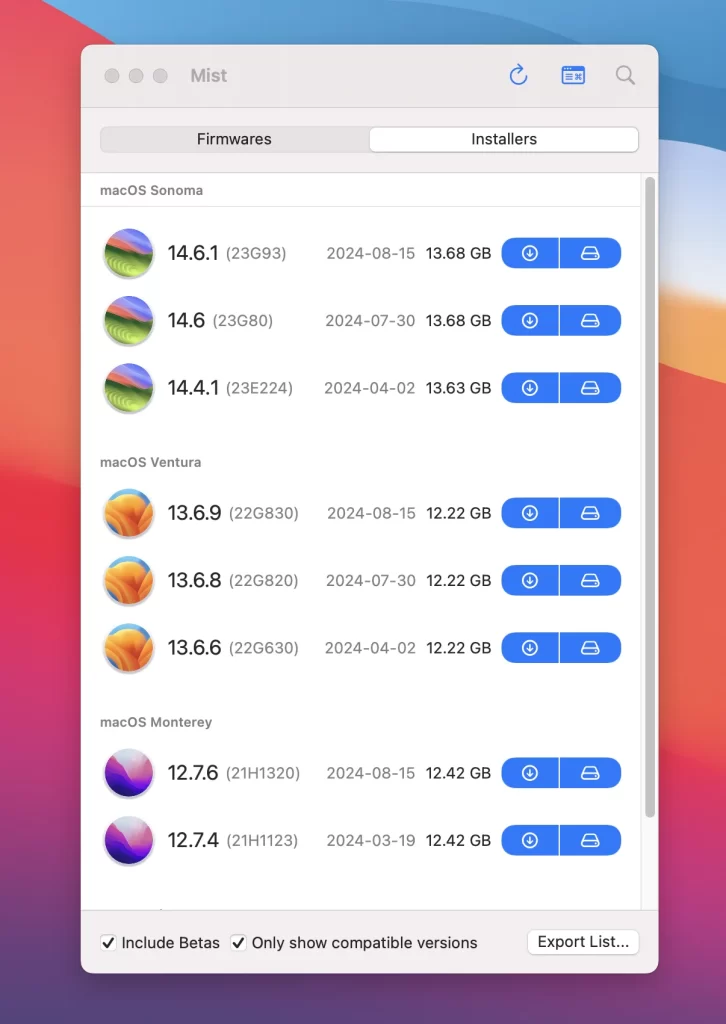Click the Export List button
Image resolution: width=726 pixels, height=1024 pixels.
click(x=582, y=942)
